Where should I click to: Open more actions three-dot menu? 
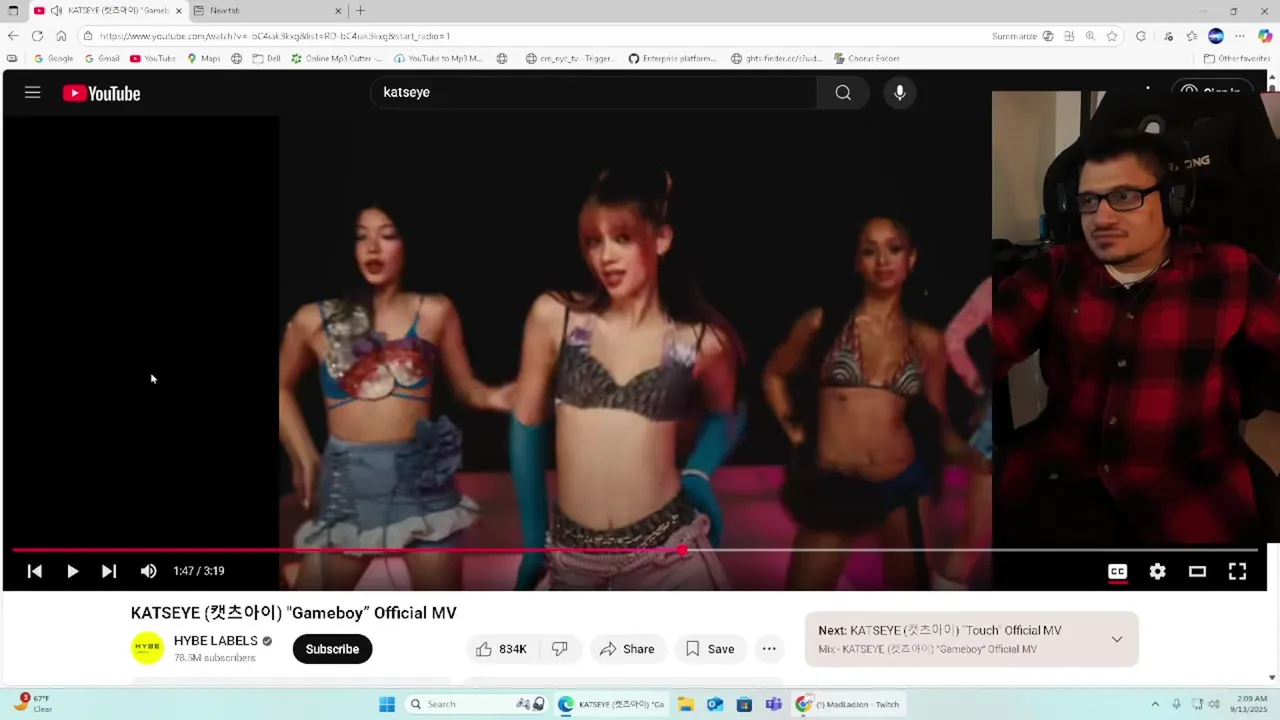click(769, 649)
